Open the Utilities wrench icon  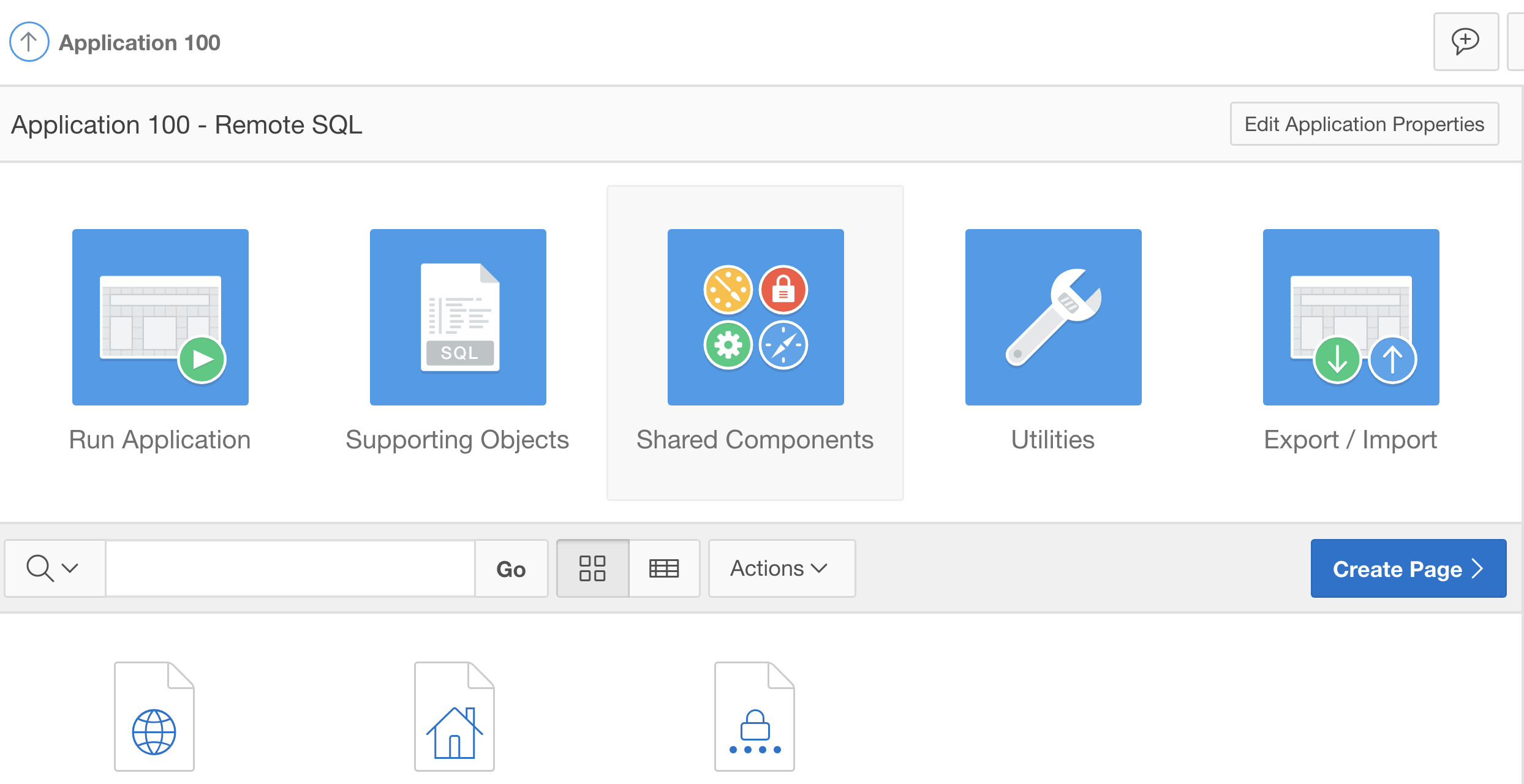coord(1053,317)
